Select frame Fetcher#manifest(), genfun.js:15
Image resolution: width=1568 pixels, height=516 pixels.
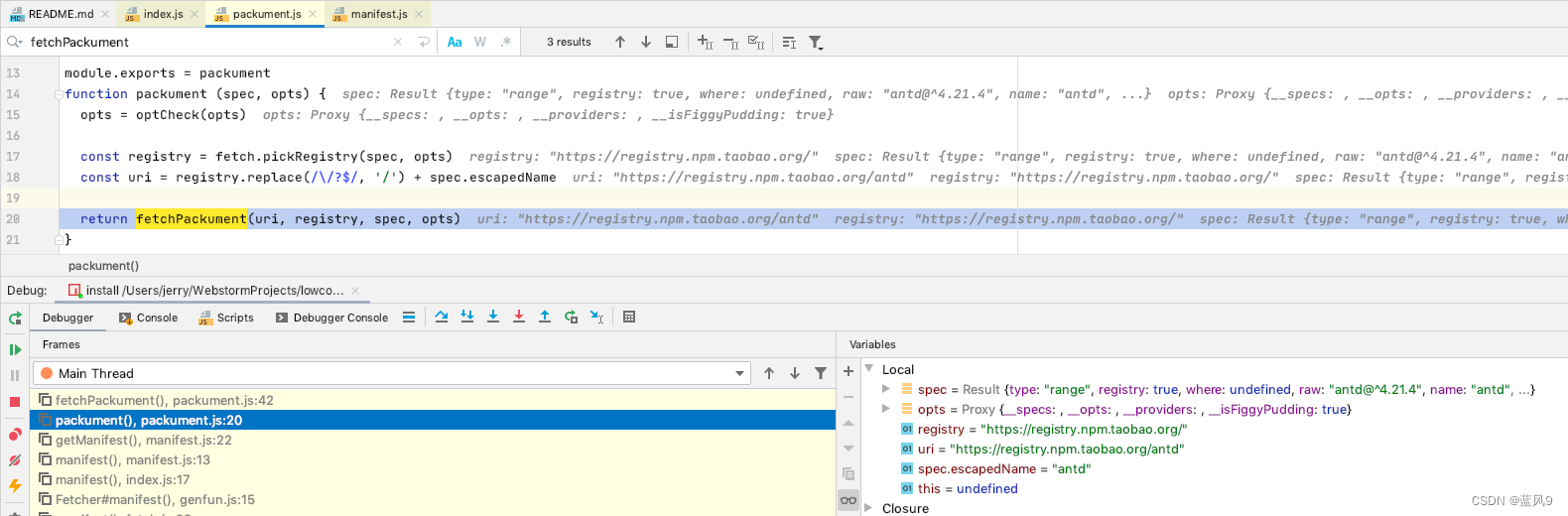[433, 499]
